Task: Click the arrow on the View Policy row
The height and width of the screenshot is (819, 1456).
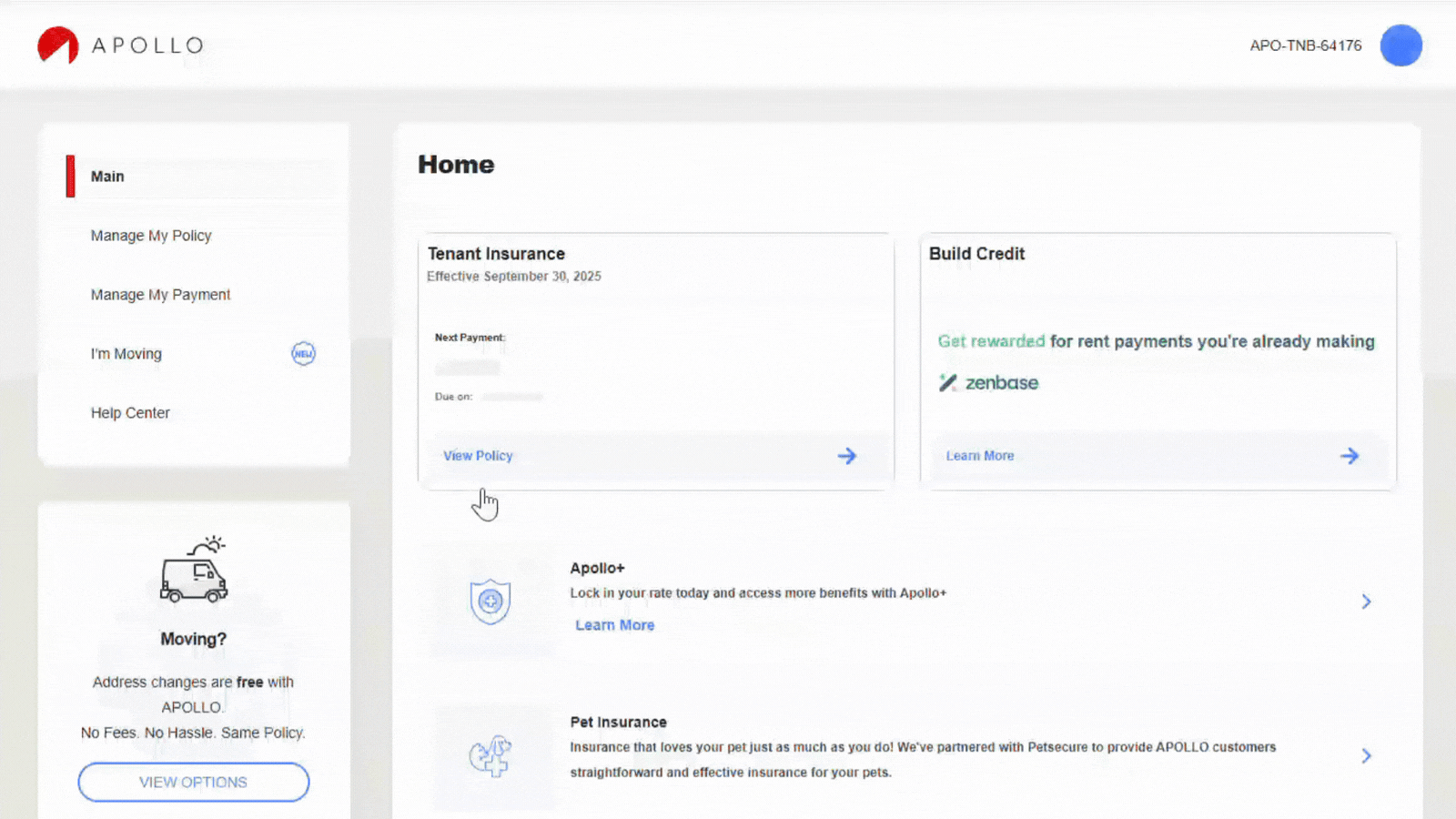Action: (847, 456)
